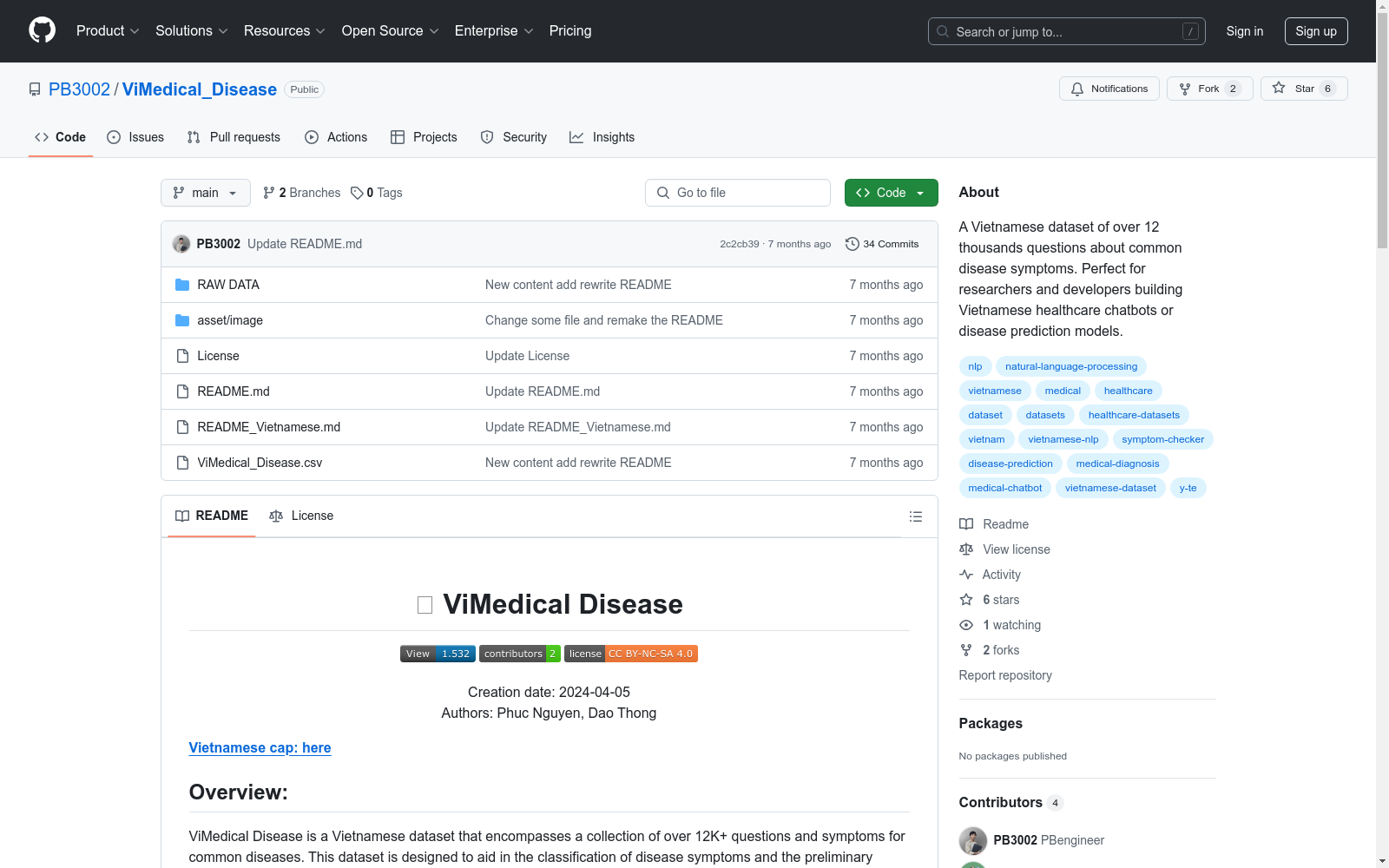Click the tag icon next to 0 Tags

click(357, 193)
